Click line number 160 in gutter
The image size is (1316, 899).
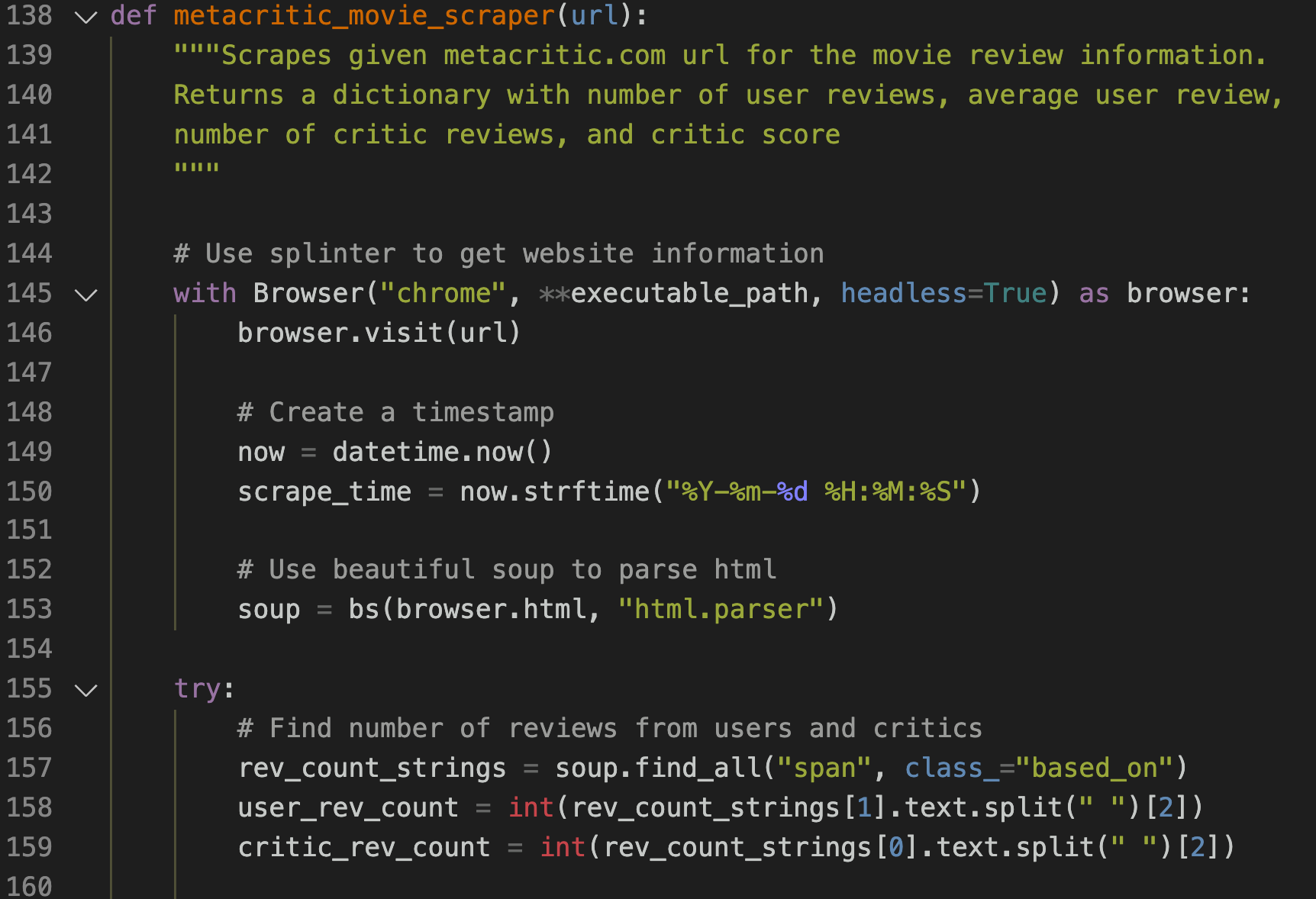coord(30,887)
